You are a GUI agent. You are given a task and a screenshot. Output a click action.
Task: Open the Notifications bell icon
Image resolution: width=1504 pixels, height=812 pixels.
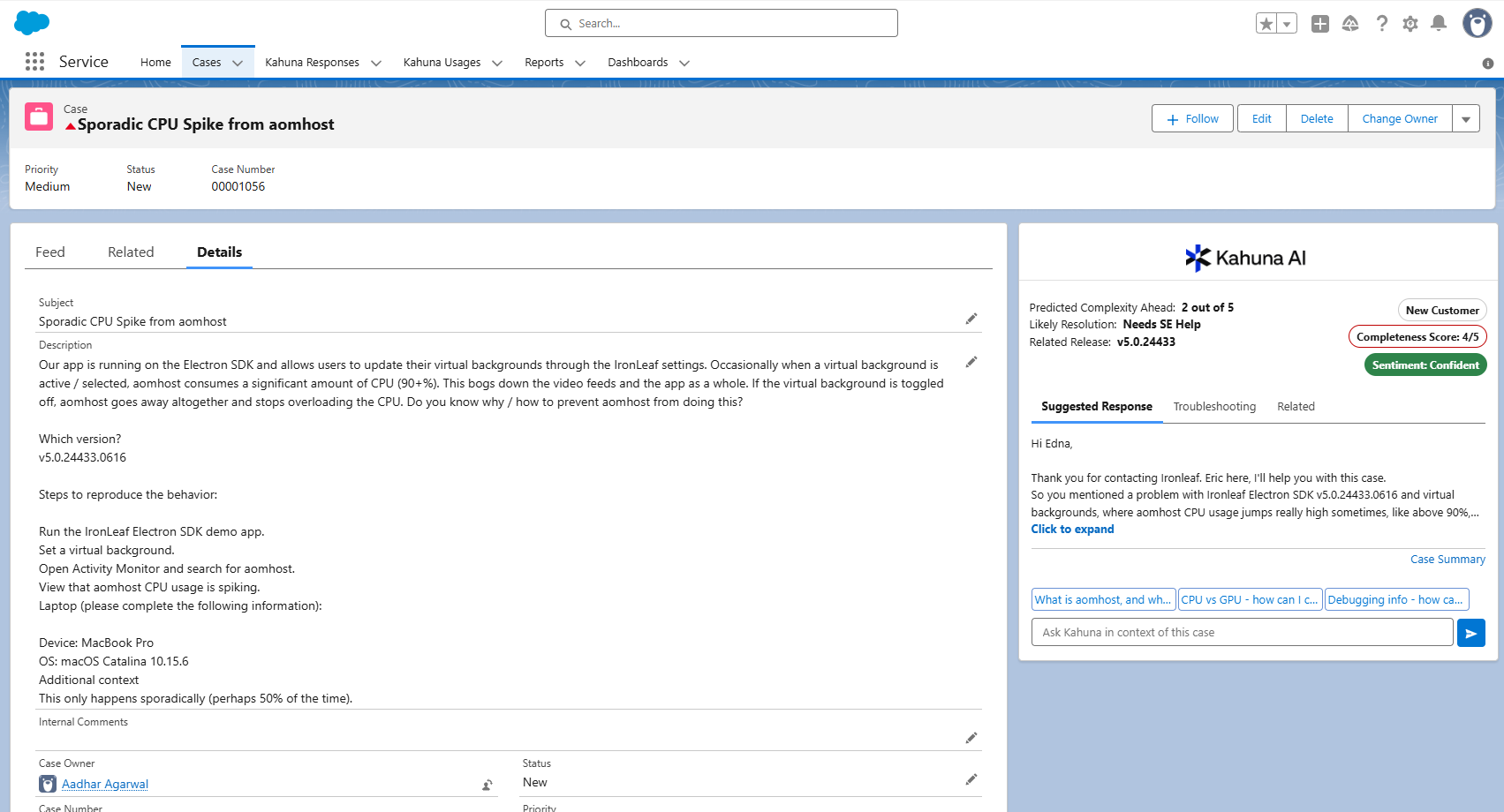click(x=1439, y=24)
